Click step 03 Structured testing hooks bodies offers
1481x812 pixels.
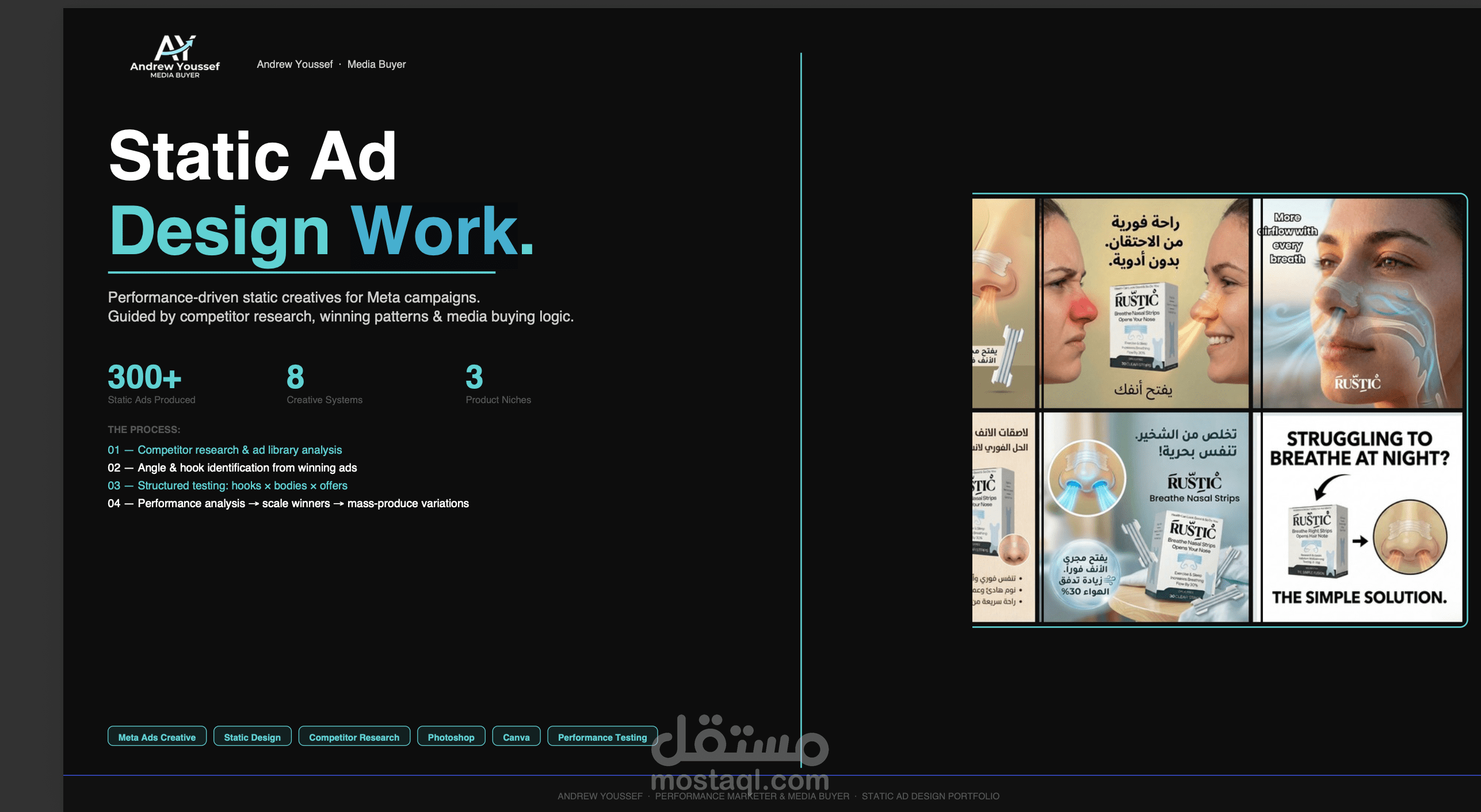(x=227, y=485)
